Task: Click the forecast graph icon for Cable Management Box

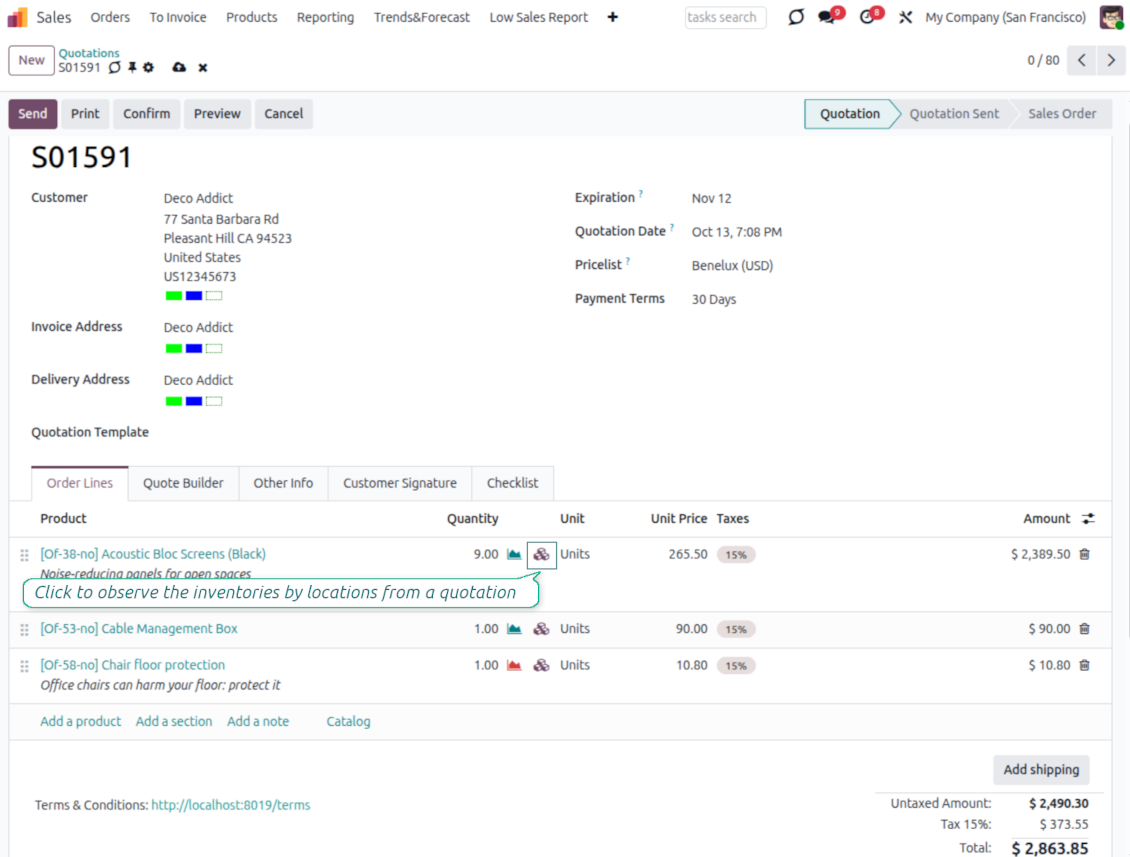Action: tap(513, 628)
